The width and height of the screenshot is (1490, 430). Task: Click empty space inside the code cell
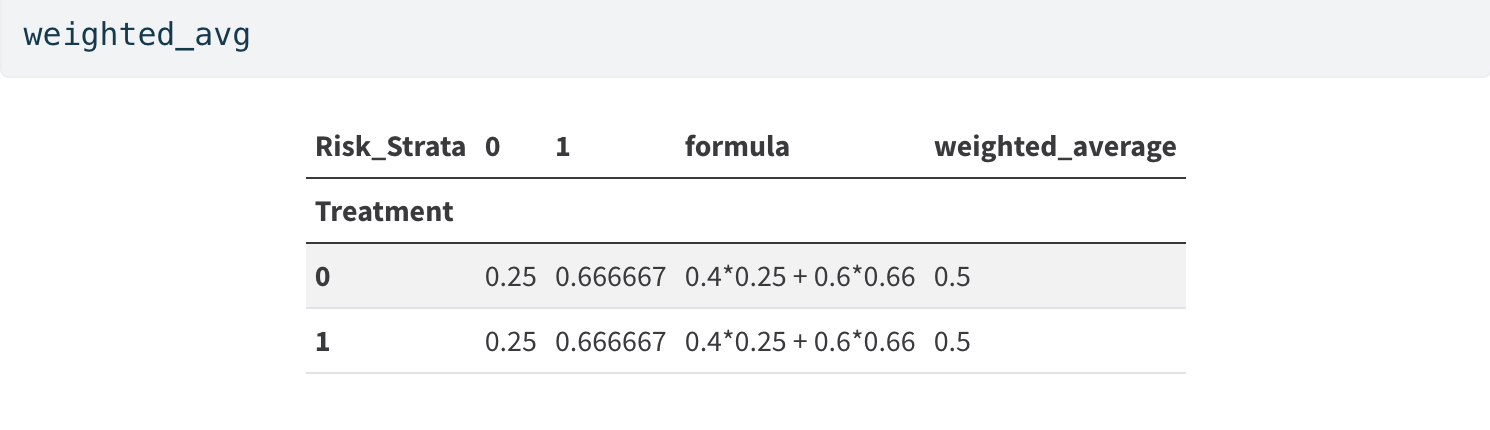[800, 36]
